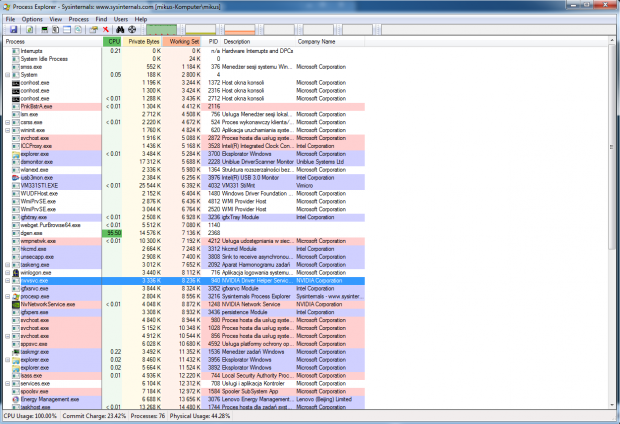This screenshot has height=424, width=620.
Task: Toggle the Show Lower Pane icon
Action: 67,30
